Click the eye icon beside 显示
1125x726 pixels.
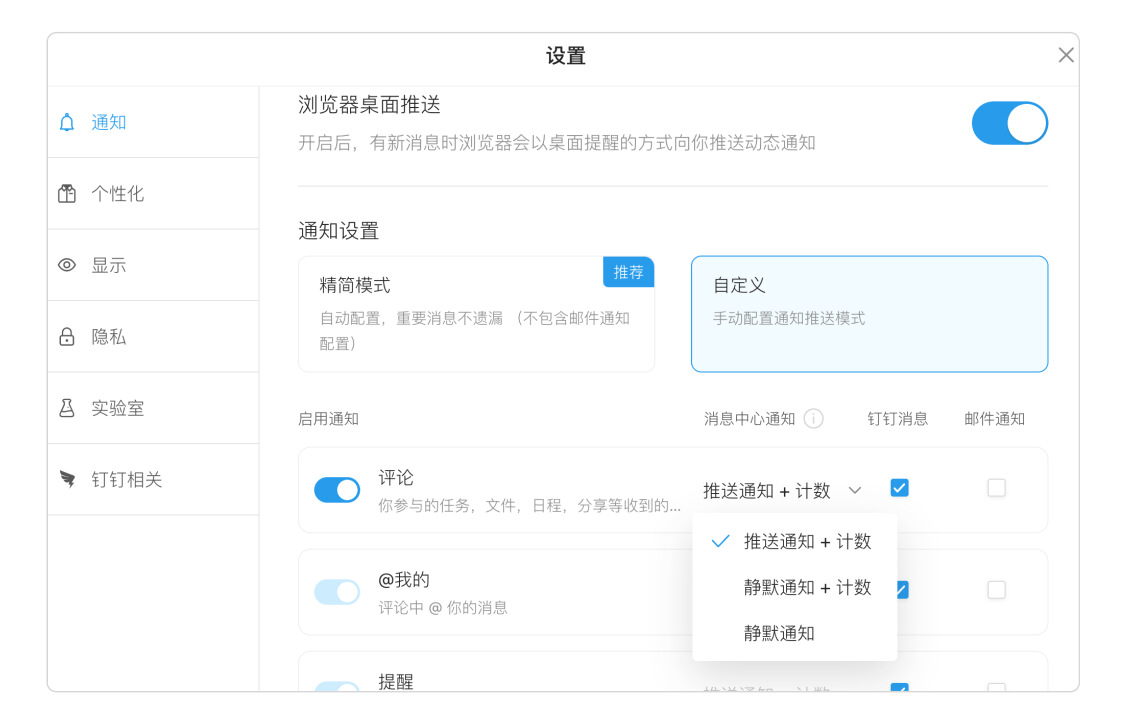(x=67, y=265)
